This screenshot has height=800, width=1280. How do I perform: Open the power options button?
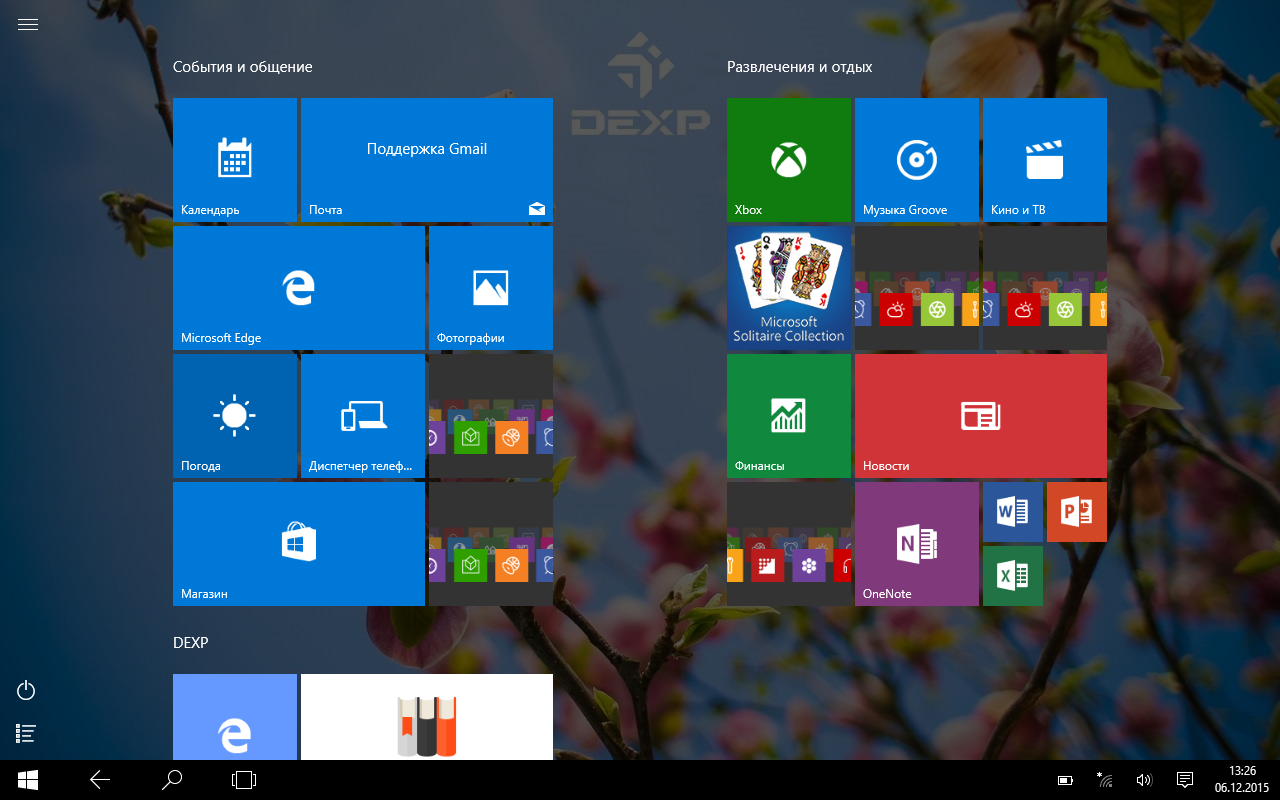pyautogui.click(x=27, y=690)
